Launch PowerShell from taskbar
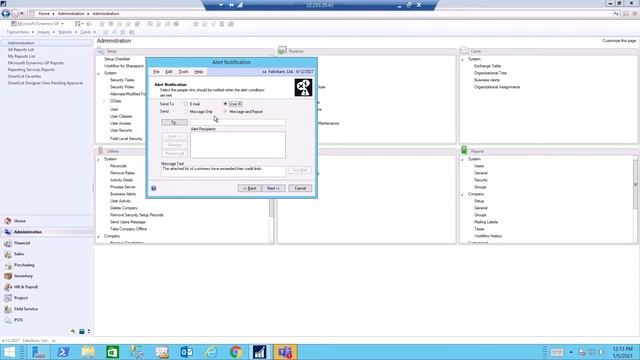The height and width of the screenshot is (360, 640). pos(63,352)
